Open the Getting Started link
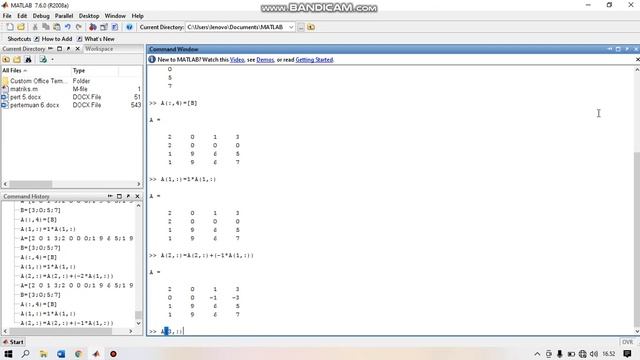This screenshot has width=640, height=360. point(314,60)
